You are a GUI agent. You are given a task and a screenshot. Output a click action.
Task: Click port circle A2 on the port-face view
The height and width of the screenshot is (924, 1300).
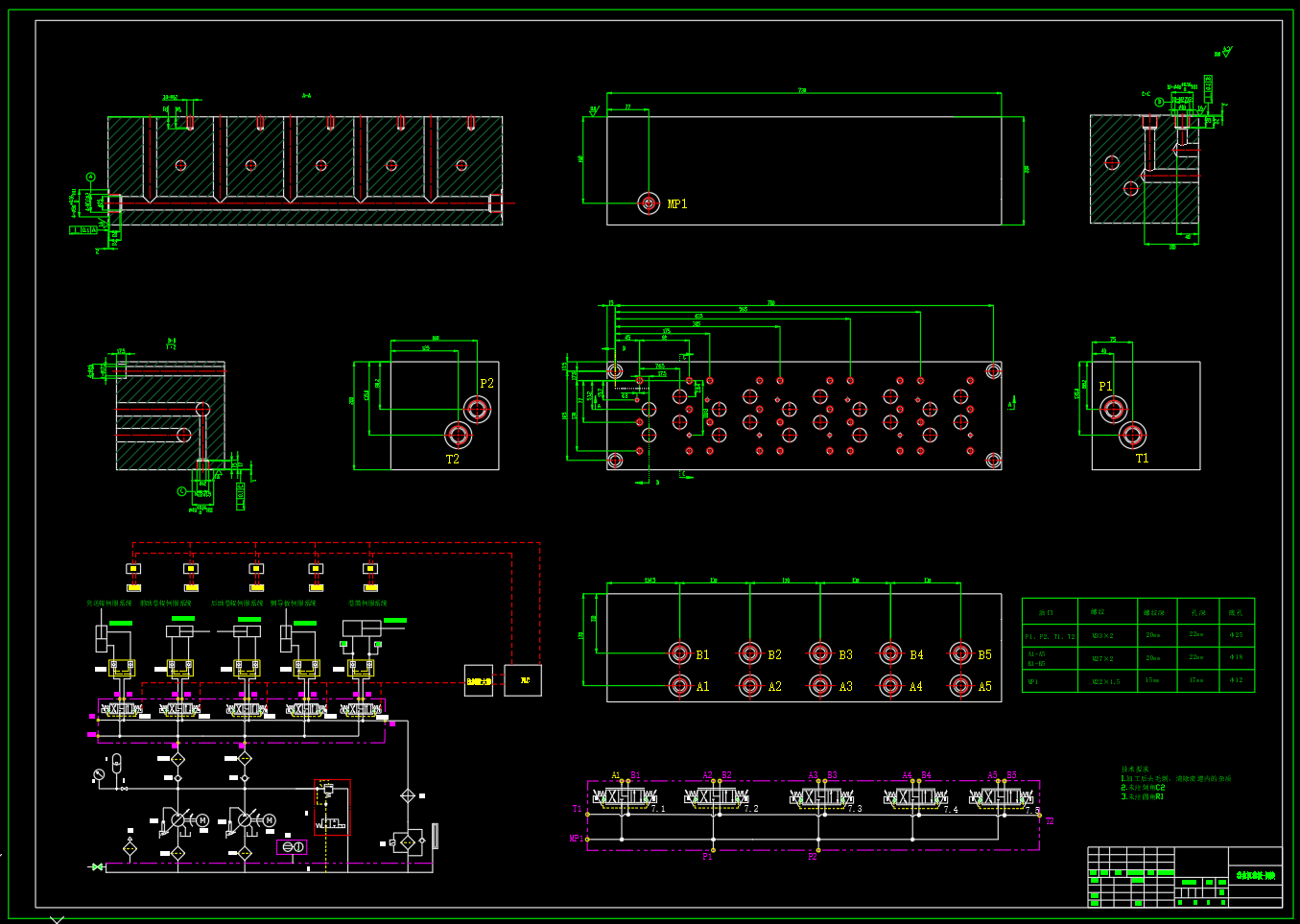750,686
